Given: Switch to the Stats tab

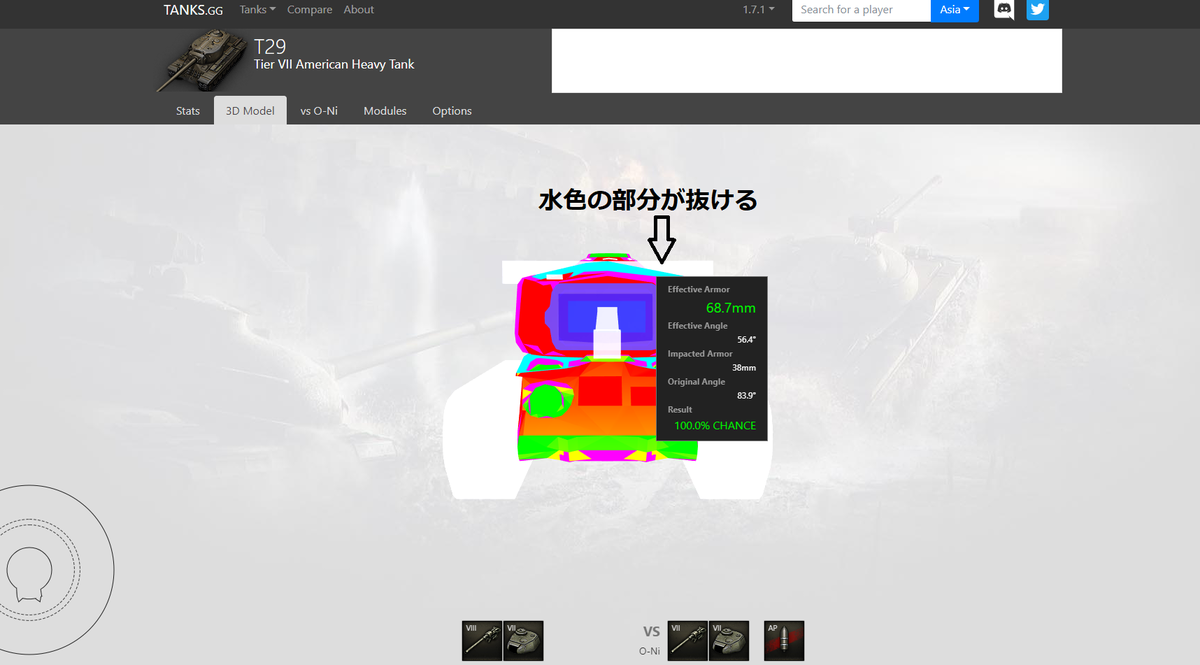Looking at the screenshot, I should point(187,110).
